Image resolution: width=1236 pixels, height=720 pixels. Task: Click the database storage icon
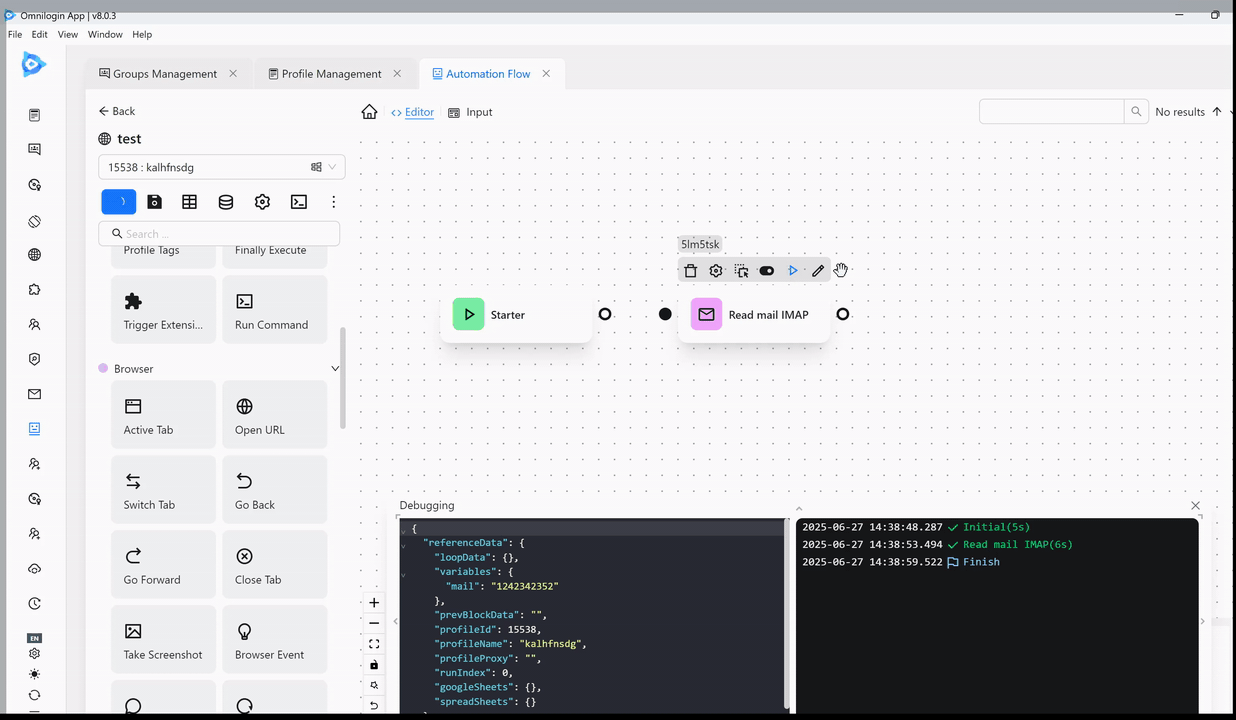226,202
